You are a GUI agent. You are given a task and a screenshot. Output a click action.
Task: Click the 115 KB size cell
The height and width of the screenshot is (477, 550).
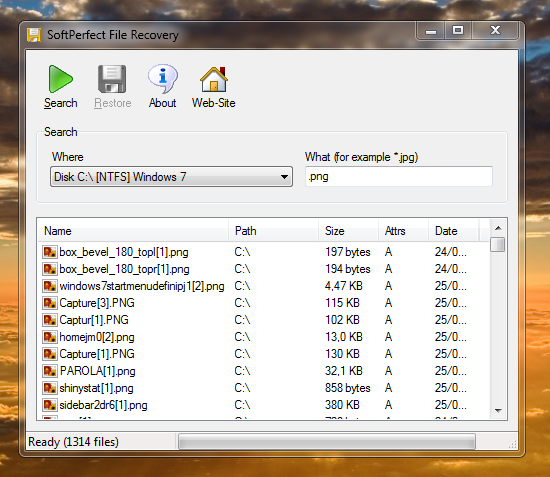[342, 303]
